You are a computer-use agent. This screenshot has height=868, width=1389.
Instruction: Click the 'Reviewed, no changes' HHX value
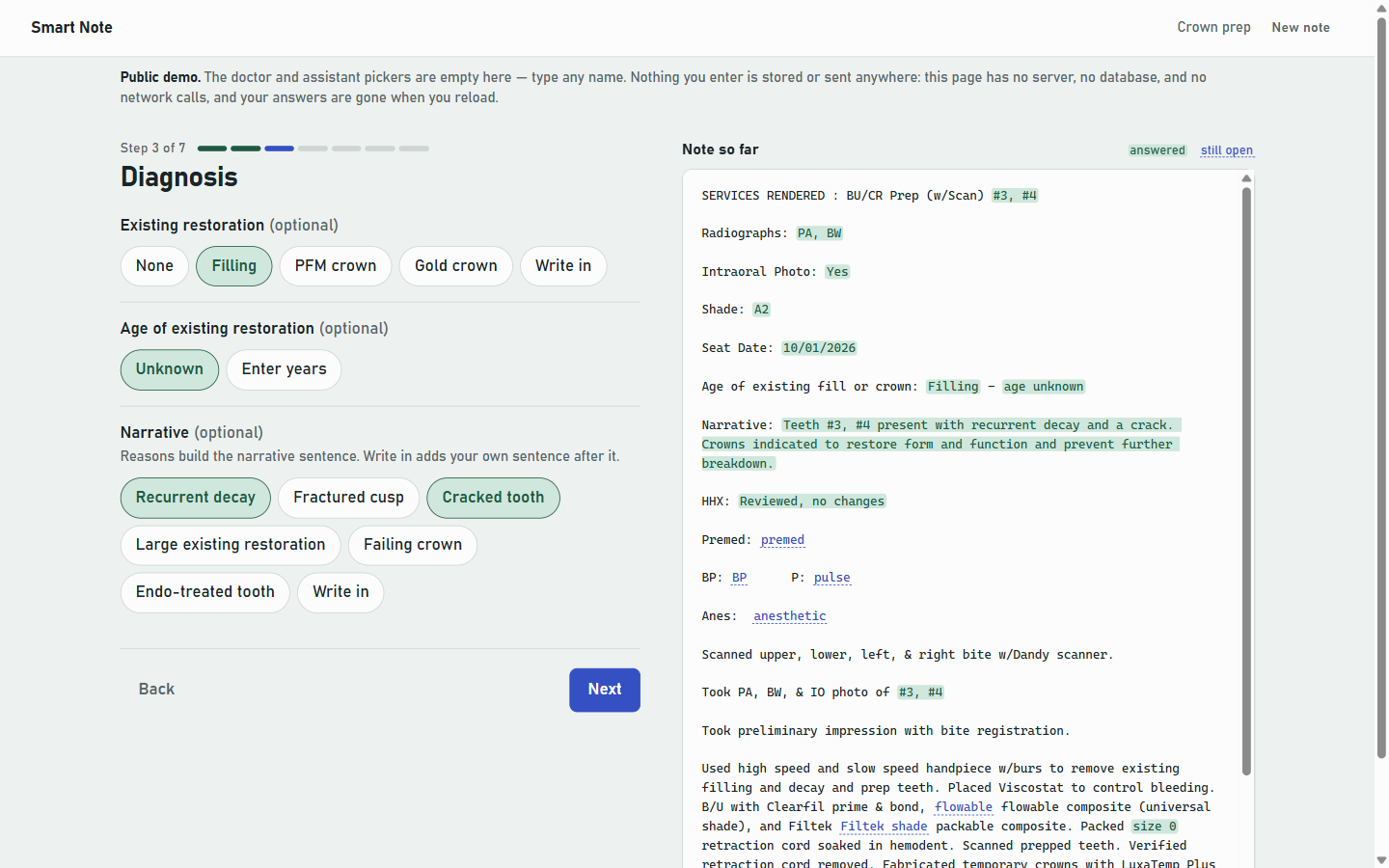(812, 502)
